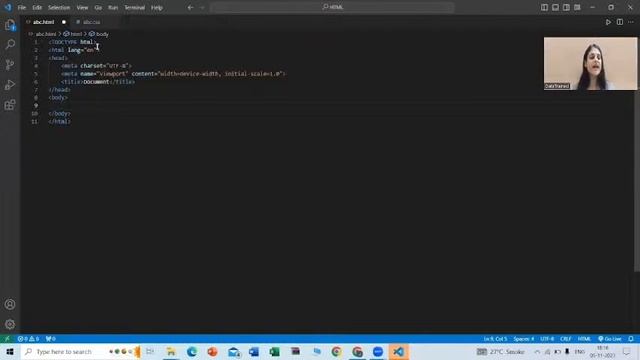
Task: Change the CRLF end-of-line sequence
Action: click(x=565, y=339)
